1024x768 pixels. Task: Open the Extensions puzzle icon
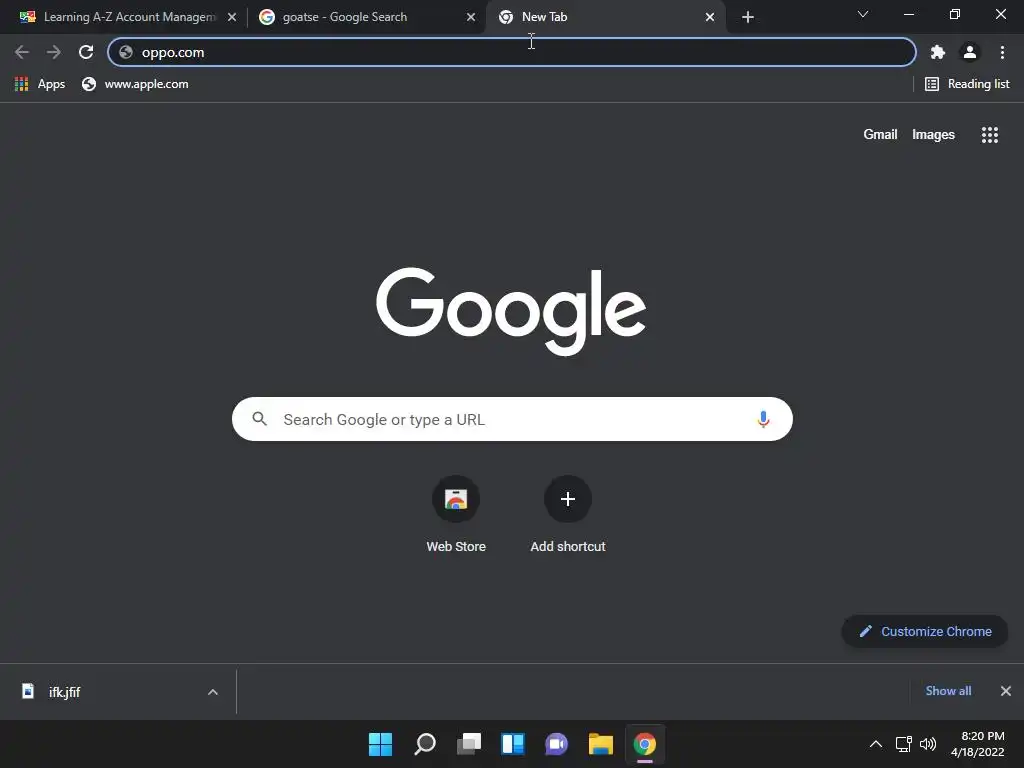(938, 52)
